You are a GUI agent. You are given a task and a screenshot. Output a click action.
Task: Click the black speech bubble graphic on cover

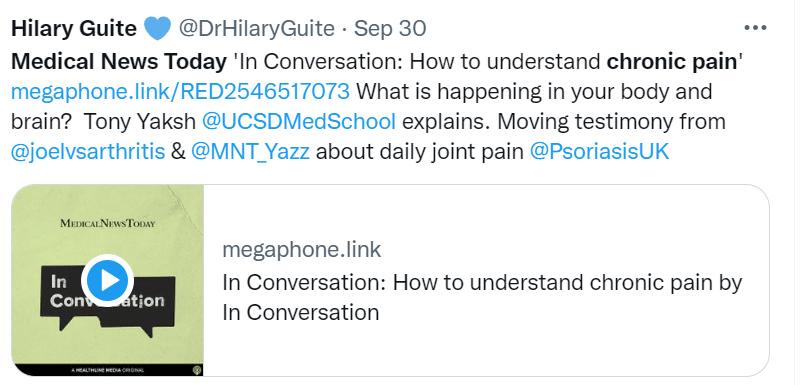[x=107, y=303]
